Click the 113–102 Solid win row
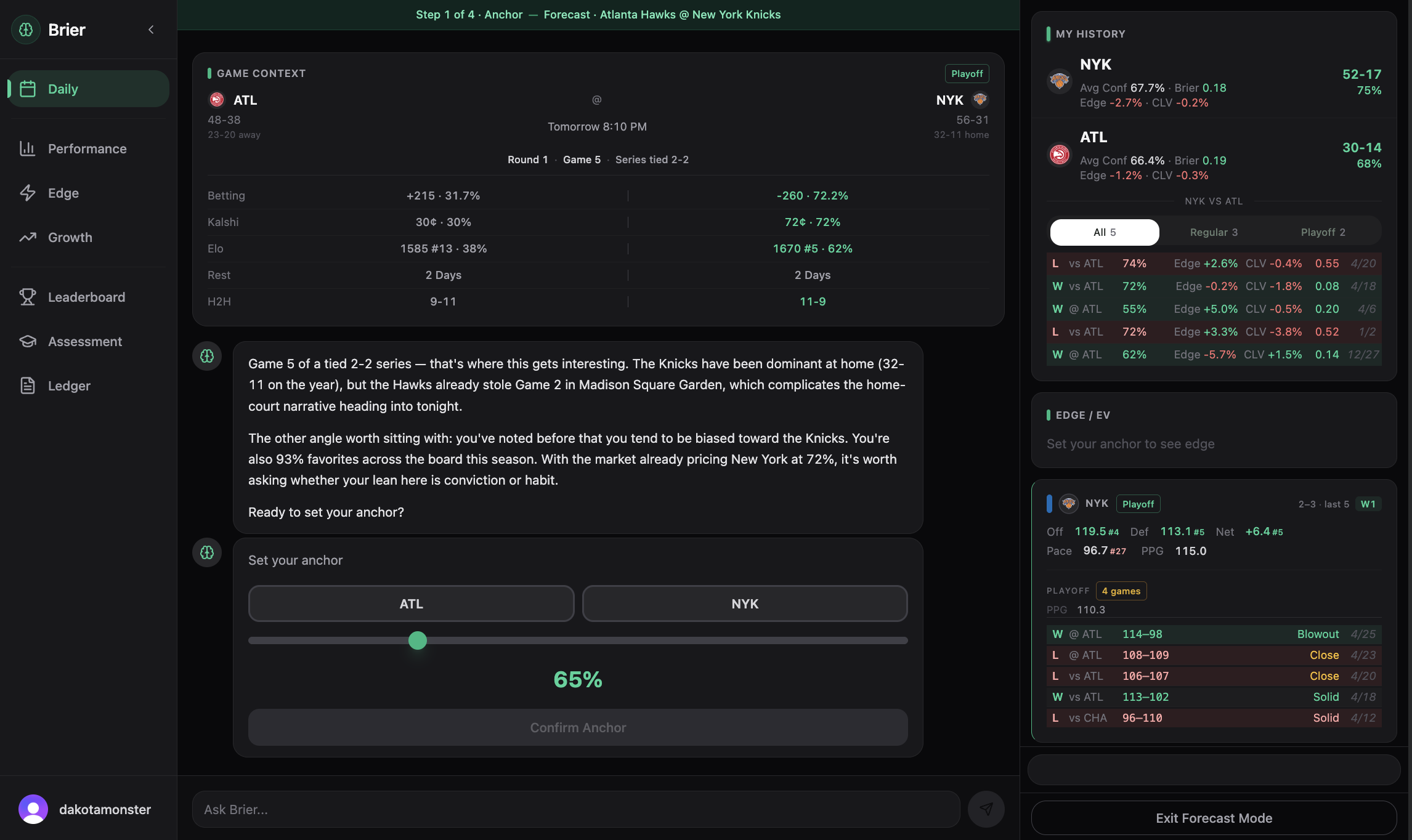 click(x=1214, y=697)
